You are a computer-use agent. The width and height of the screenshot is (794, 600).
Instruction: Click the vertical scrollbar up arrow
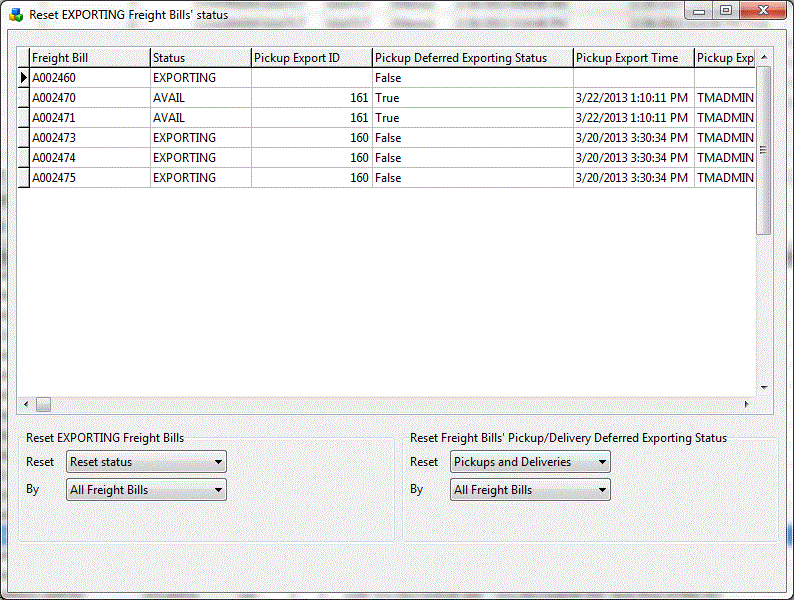764,57
